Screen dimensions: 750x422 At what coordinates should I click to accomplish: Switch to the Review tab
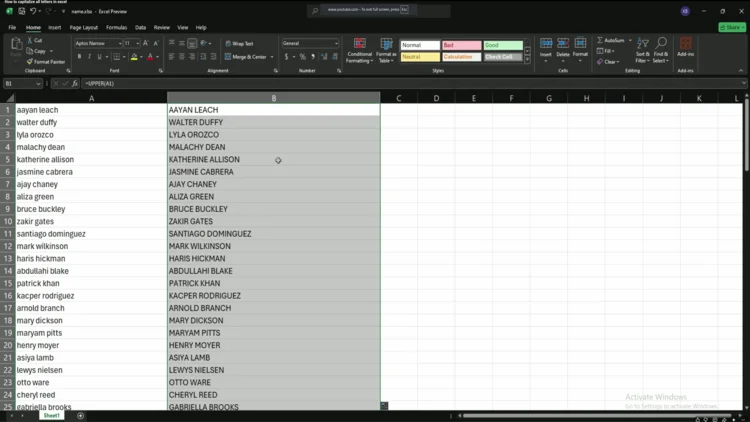162,28
